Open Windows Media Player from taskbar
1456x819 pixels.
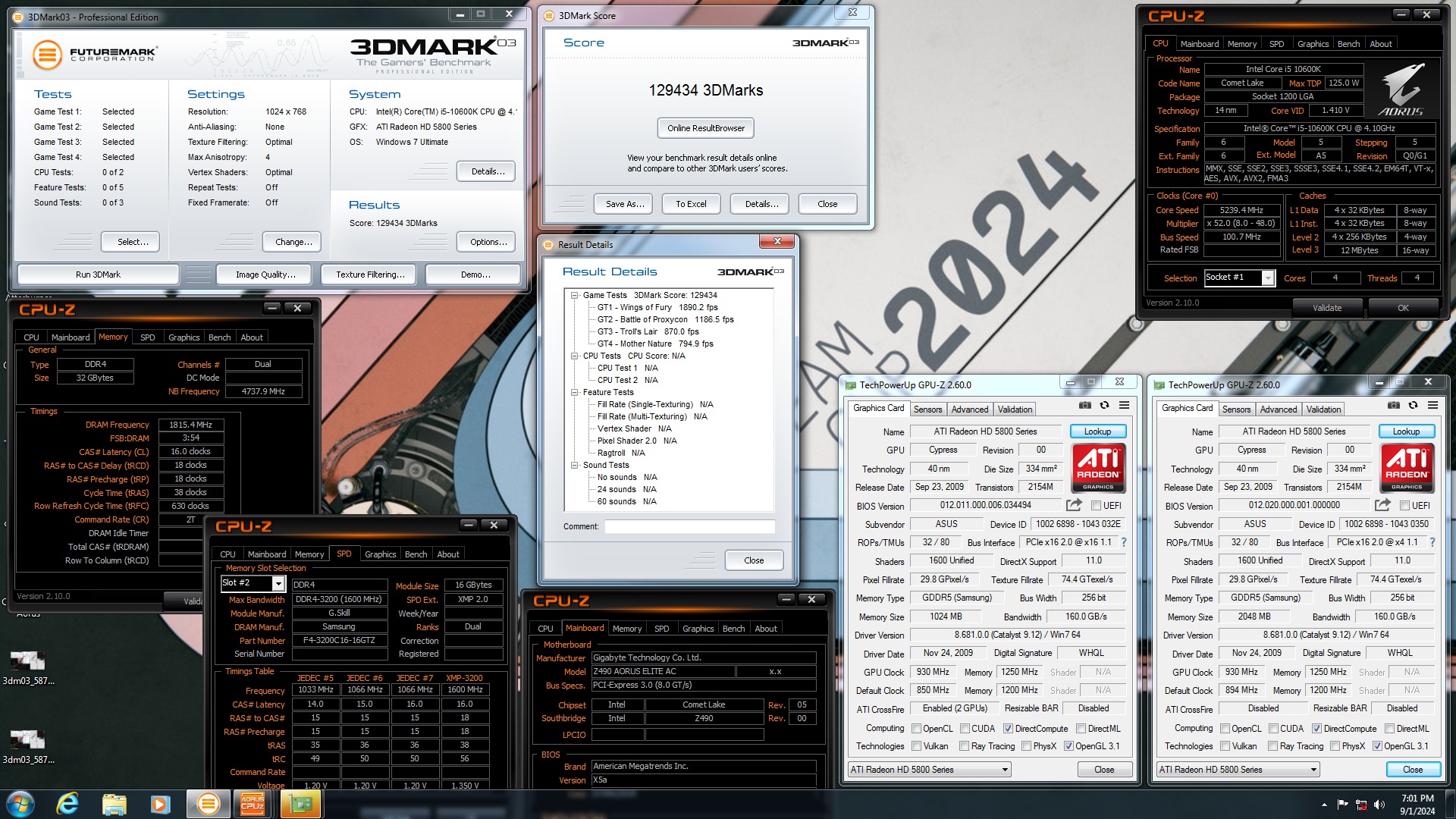pyautogui.click(x=160, y=803)
